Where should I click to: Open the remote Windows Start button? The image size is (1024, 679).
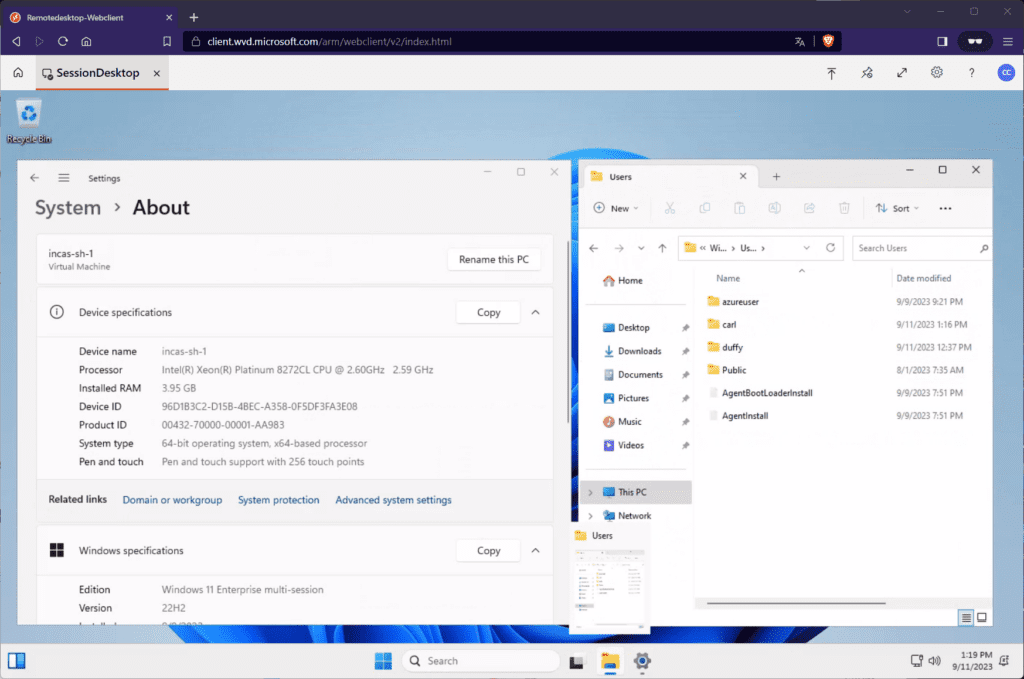click(383, 661)
